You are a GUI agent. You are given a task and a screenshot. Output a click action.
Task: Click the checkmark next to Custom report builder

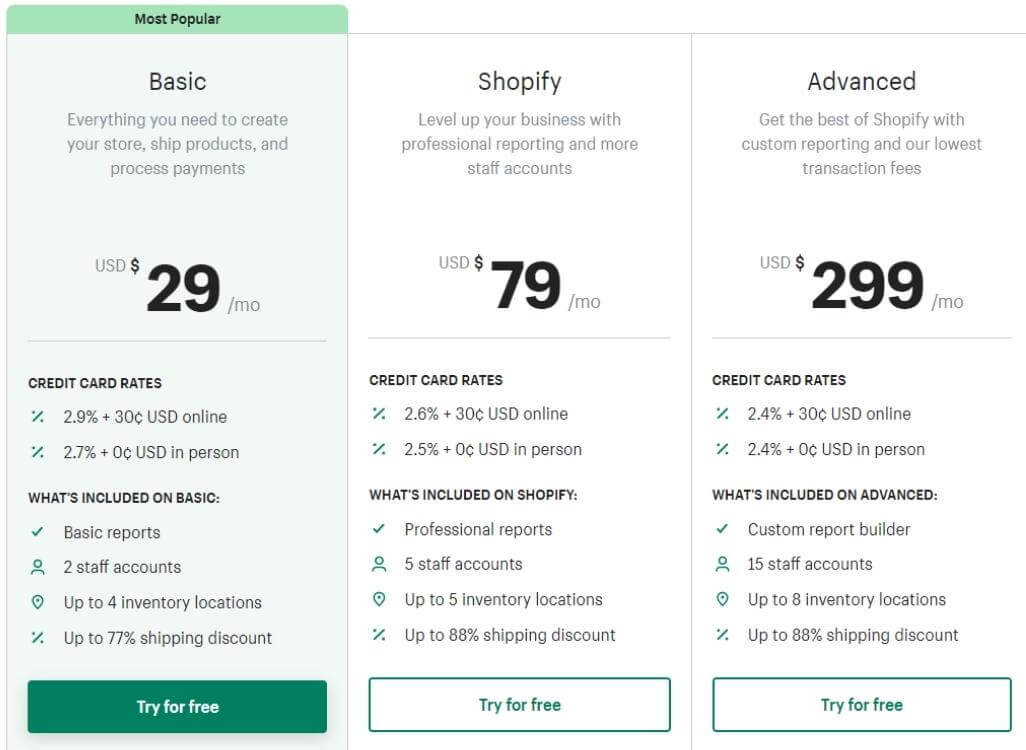click(x=720, y=529)
